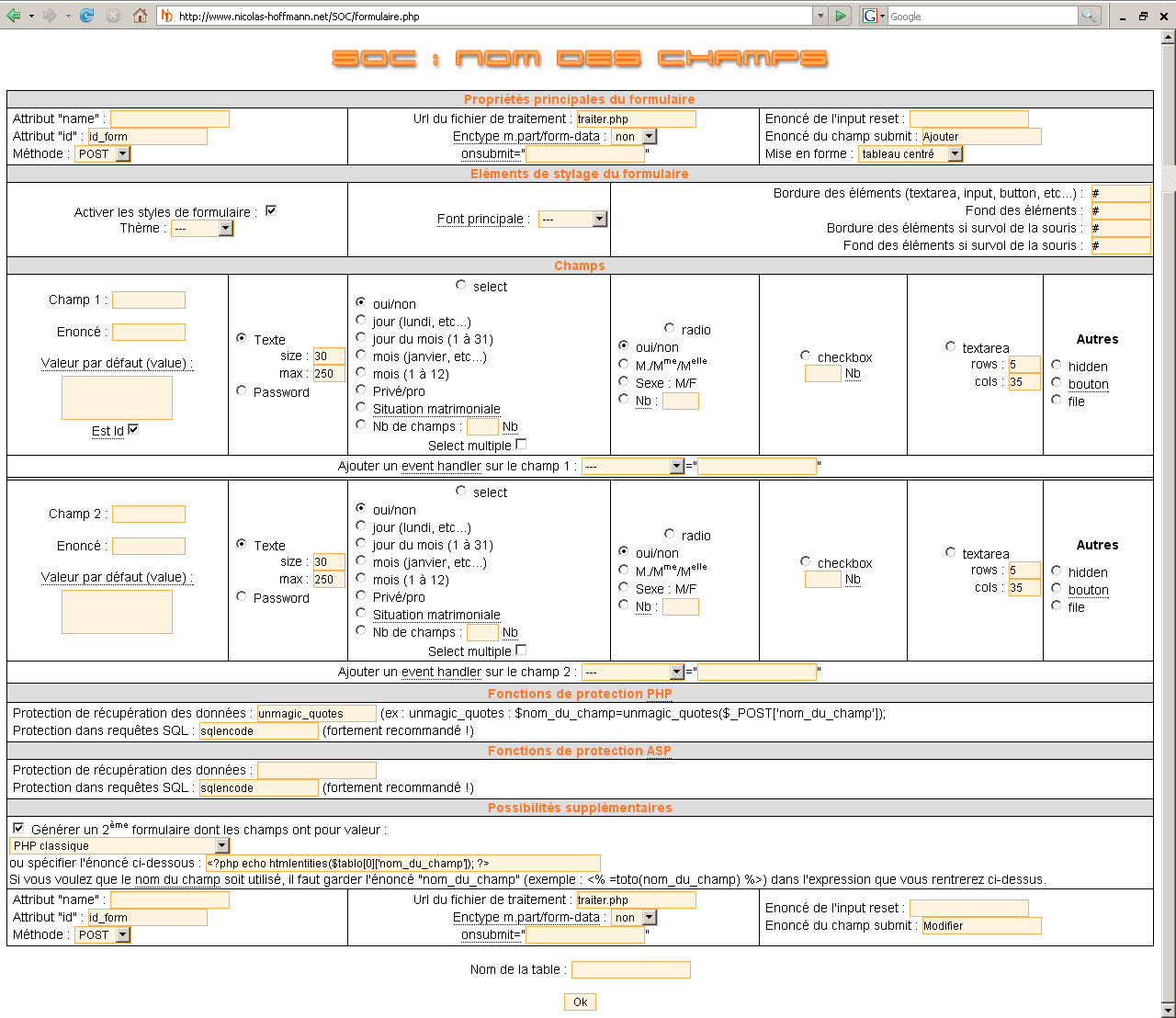Click the green Go arrow button

click(840, 16)
